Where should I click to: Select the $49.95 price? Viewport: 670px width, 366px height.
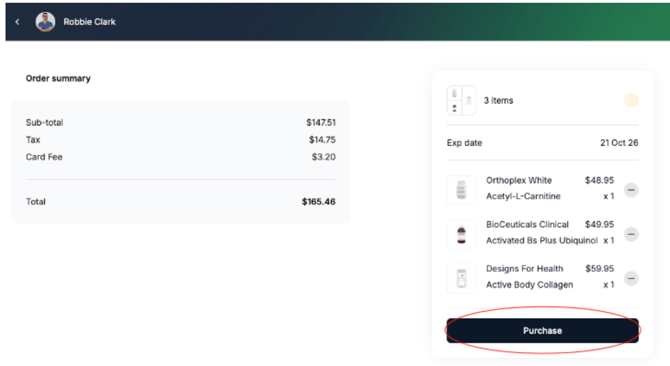point(599,225)
